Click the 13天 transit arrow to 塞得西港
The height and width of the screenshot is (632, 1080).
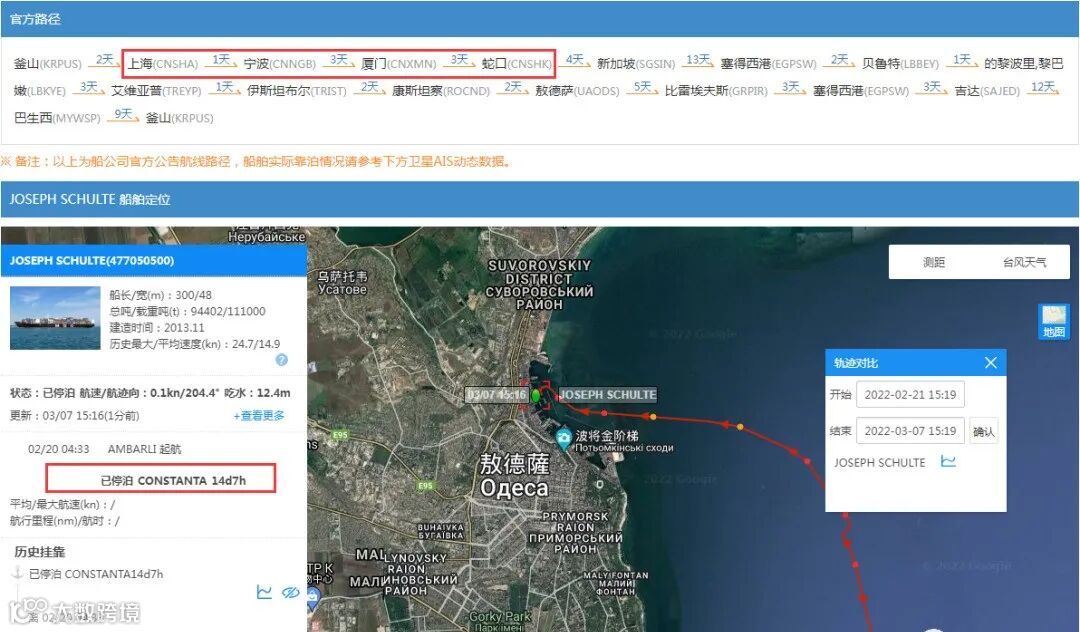[698, 61]
